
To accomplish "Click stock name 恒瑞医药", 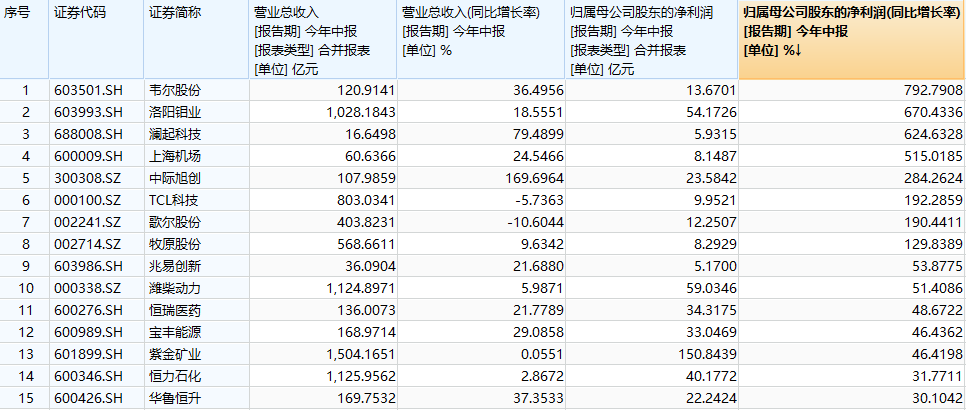I will click(175, 311).
